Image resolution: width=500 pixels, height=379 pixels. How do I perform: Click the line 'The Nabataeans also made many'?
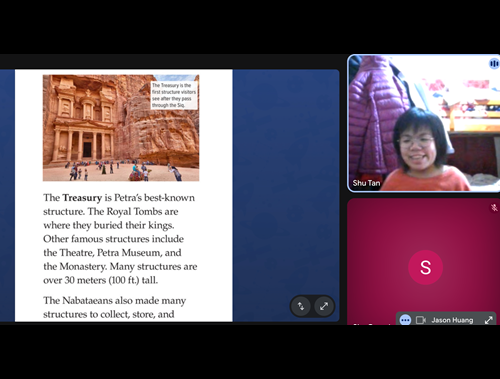[x=115, y=301]
